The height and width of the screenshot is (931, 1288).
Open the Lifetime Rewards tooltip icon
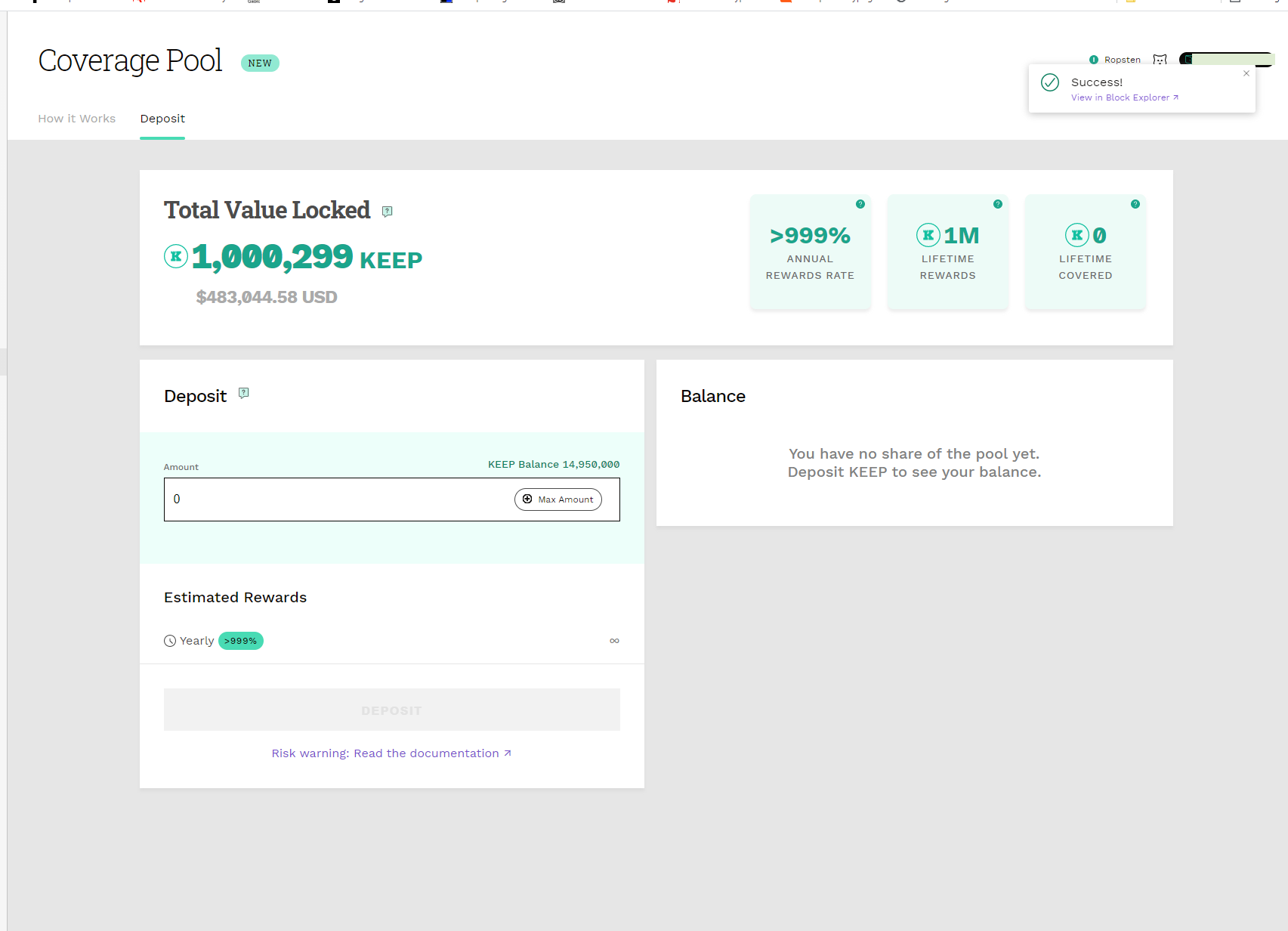[998, 204]
